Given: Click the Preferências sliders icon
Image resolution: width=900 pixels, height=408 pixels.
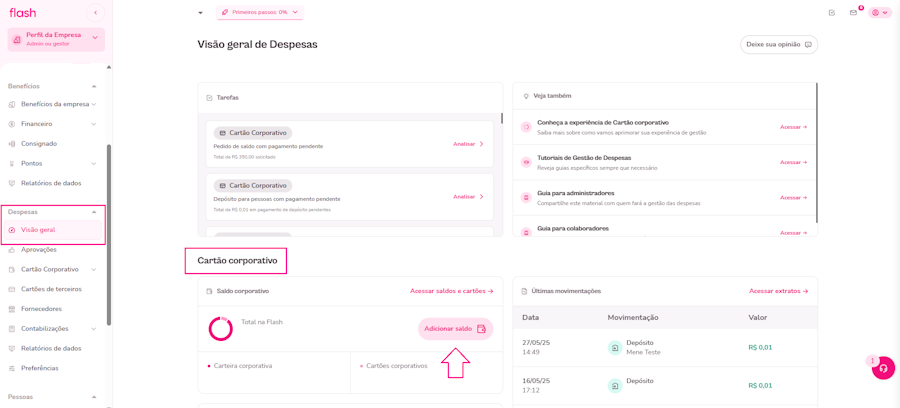Looking at the screenshot, I should (x=12, y=368).
